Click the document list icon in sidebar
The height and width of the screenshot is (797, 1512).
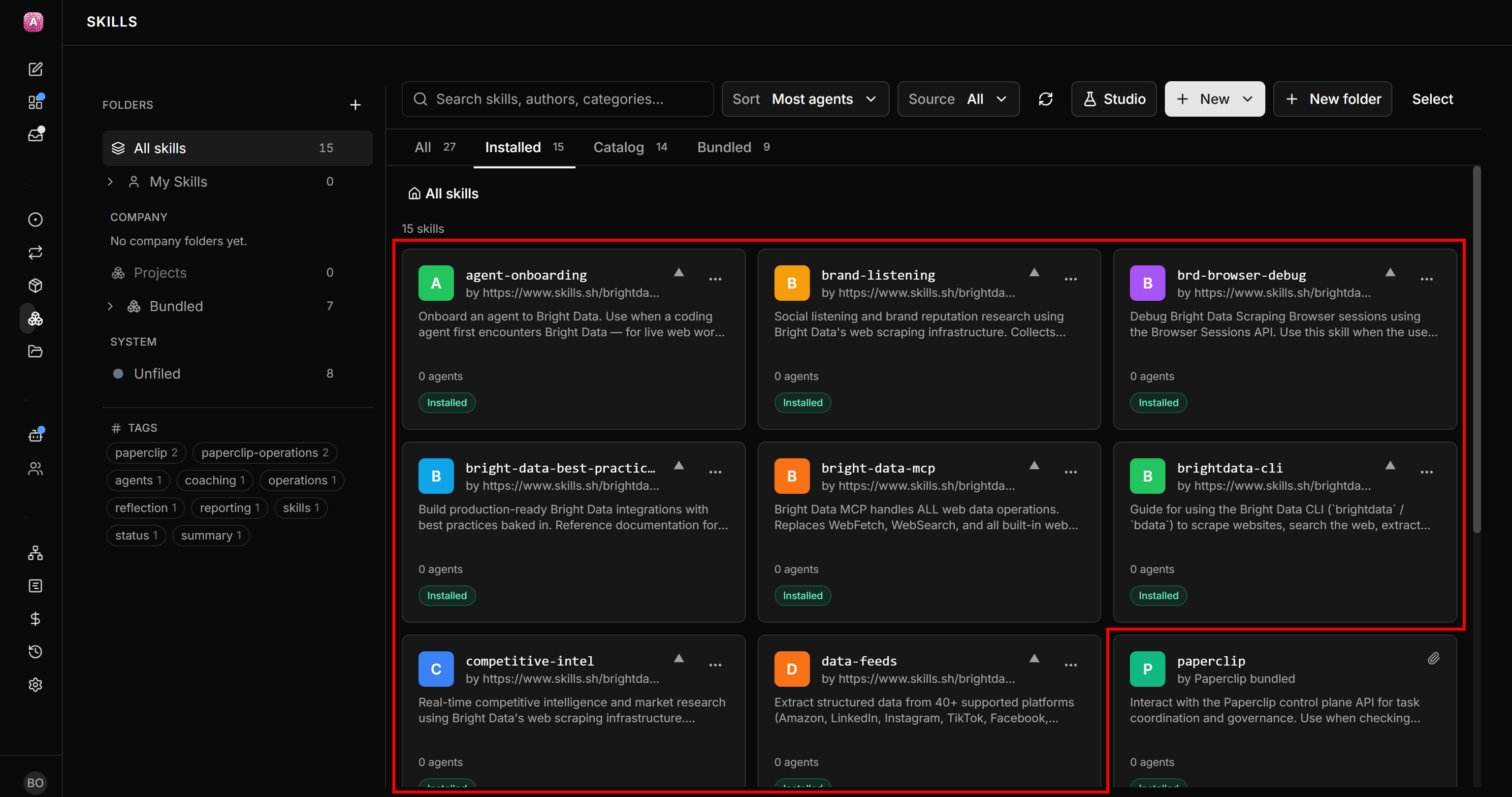[x=35, y=586]
